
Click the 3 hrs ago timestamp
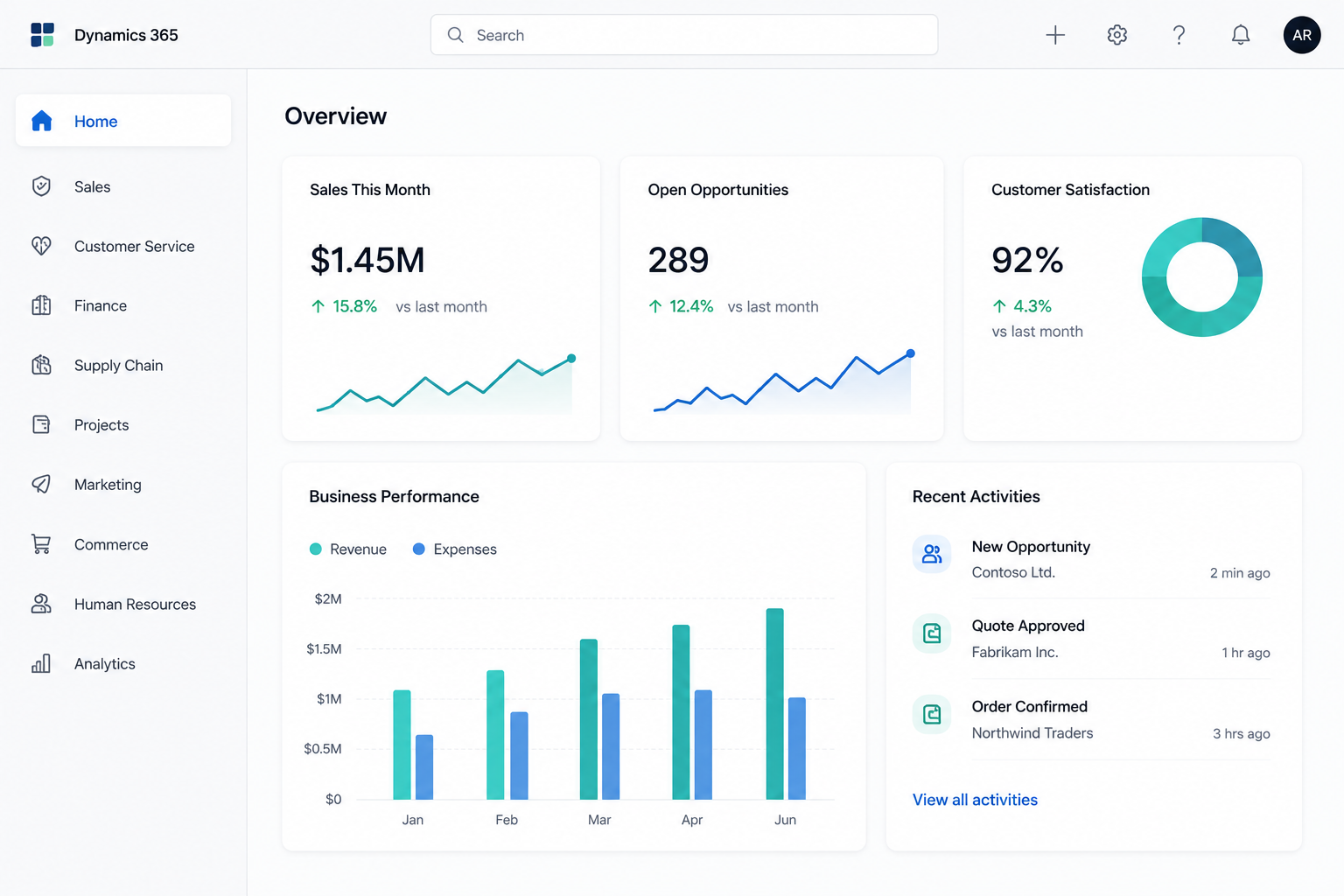pyautogui.click(x=1242, y=733)
